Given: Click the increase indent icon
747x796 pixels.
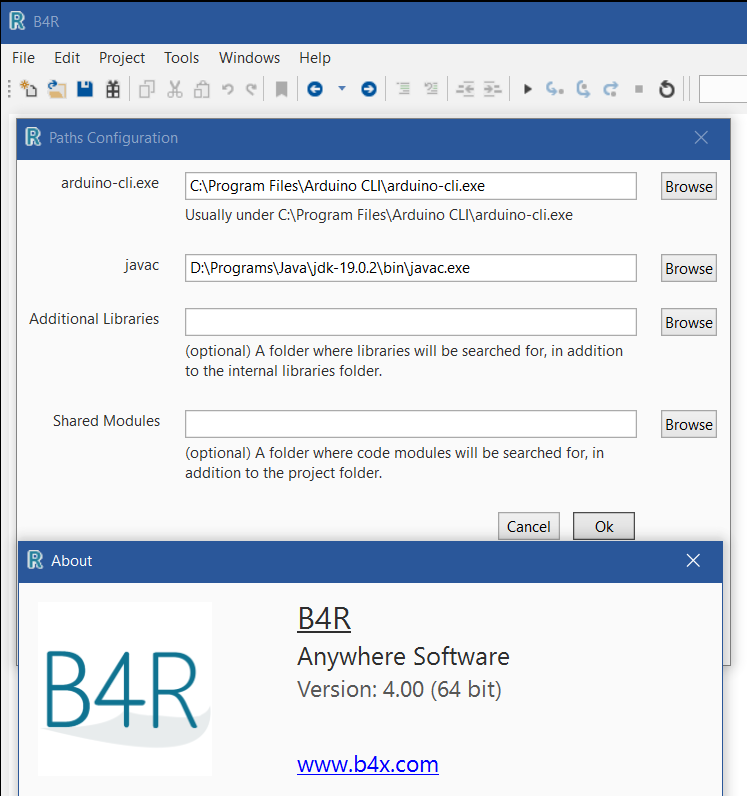Looking at the screenshot, I should click(493, 89).
